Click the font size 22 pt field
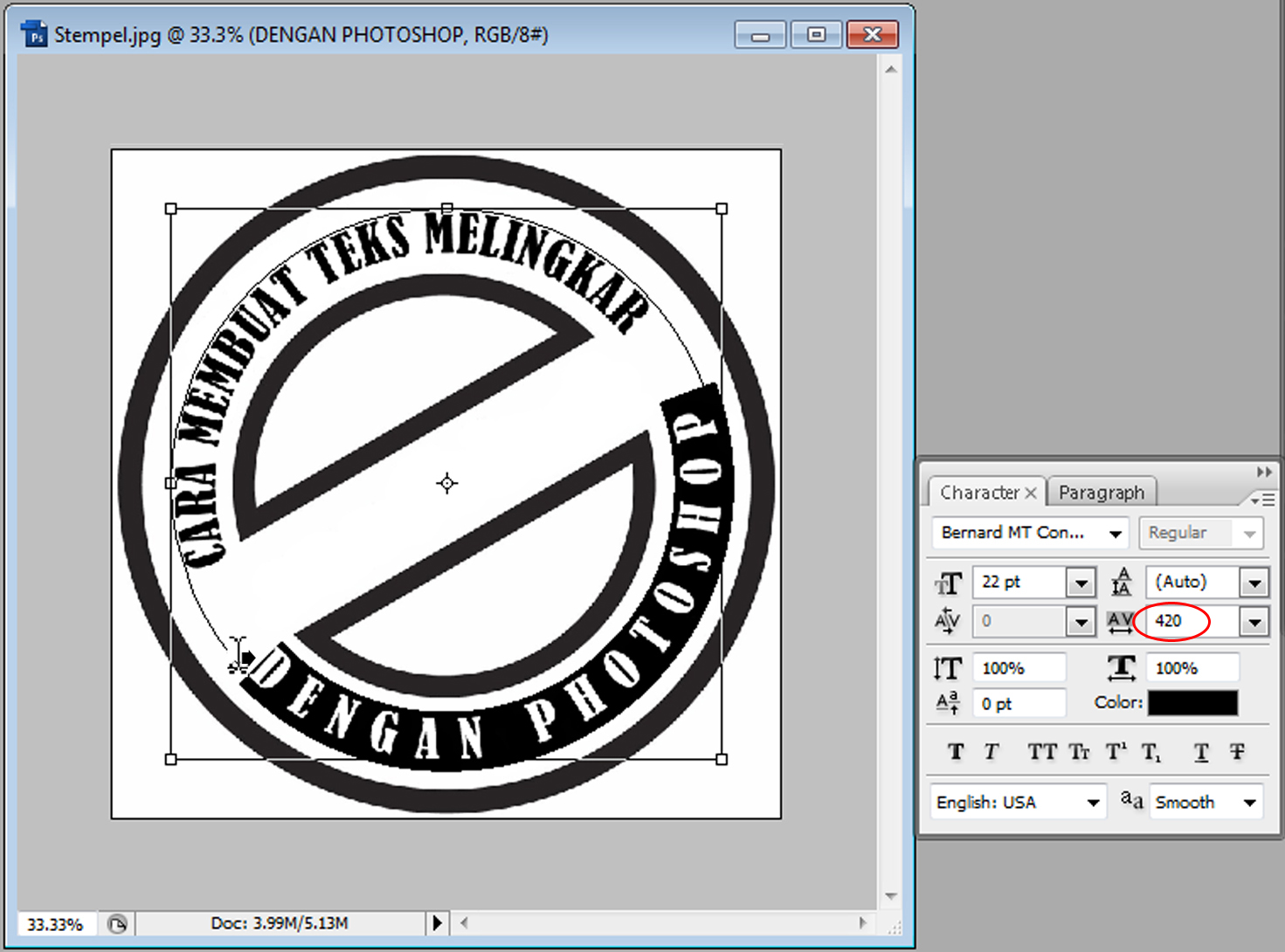 tap(1019, 583)
